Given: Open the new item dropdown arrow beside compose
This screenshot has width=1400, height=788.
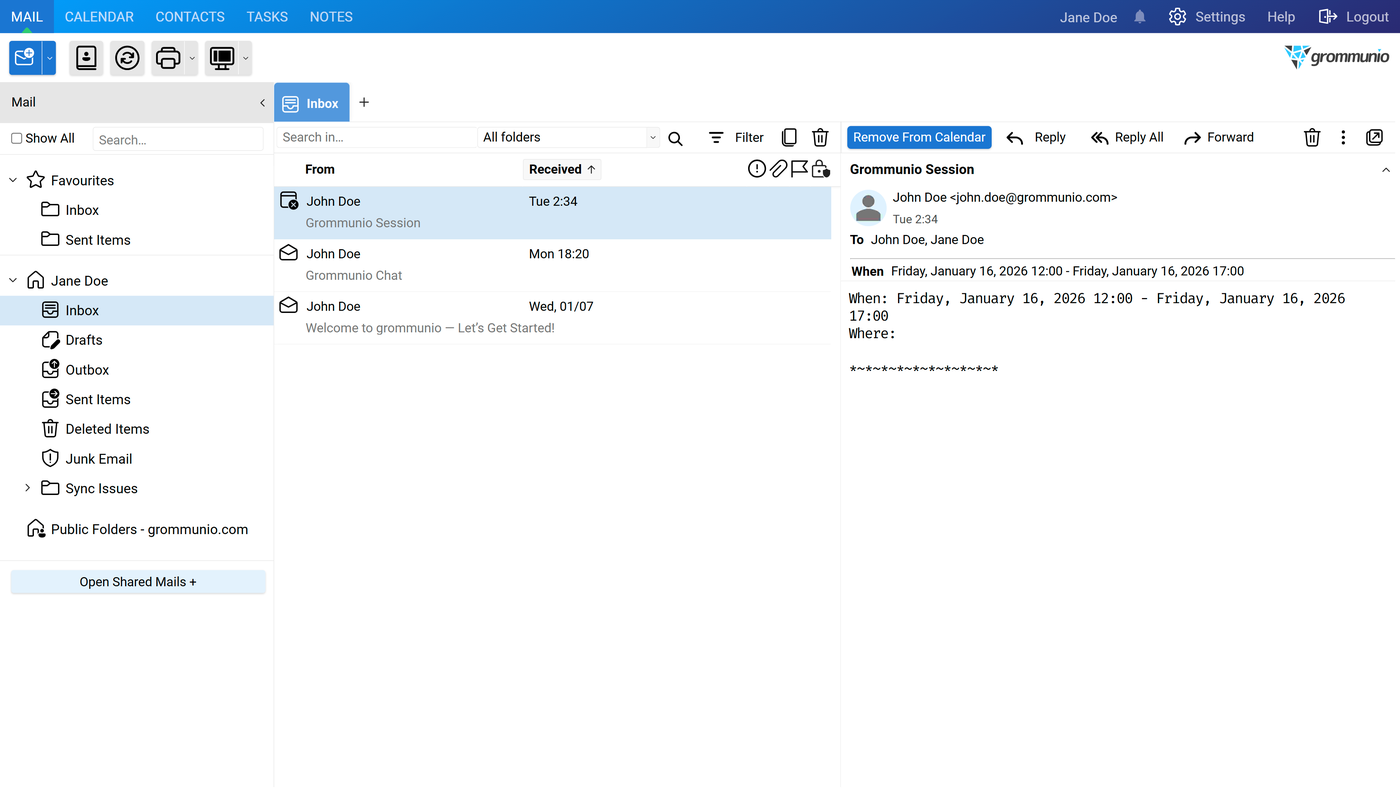Looking at the screenshot, I should click(49, 58).
